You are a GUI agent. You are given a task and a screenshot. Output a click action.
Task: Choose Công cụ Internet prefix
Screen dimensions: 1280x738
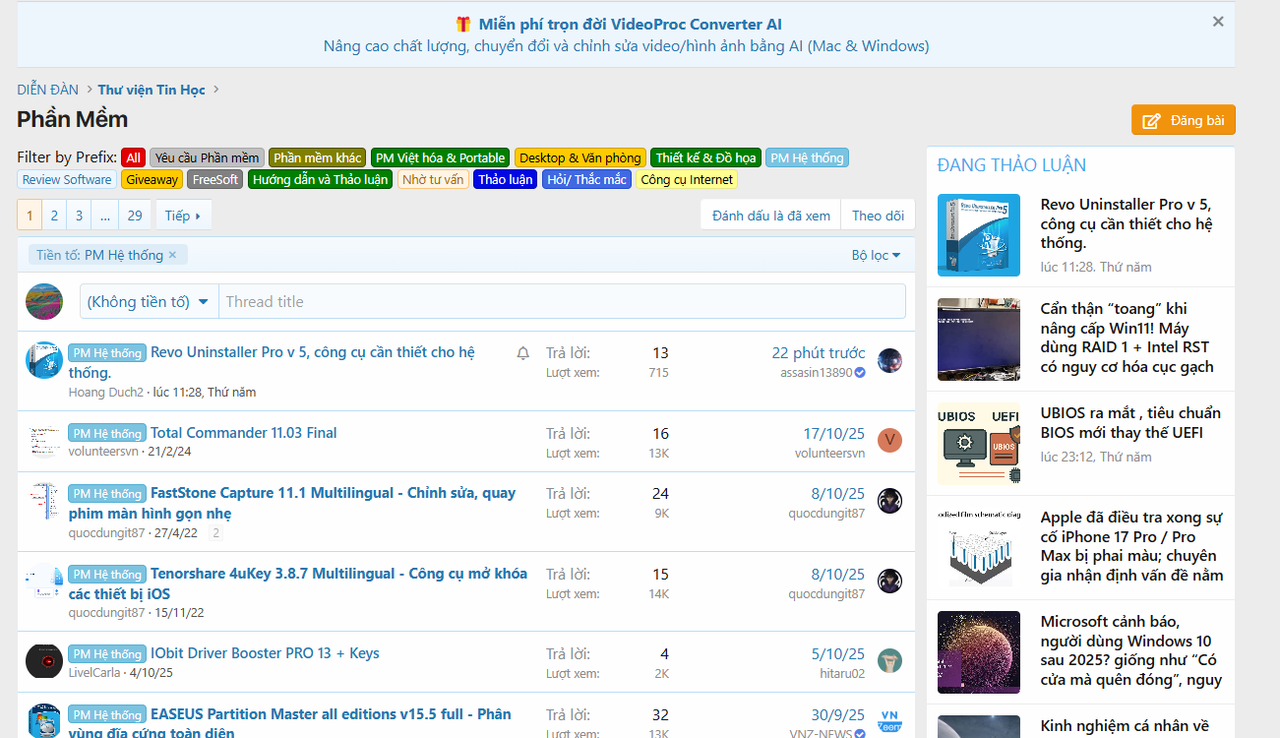coord(687,180)
